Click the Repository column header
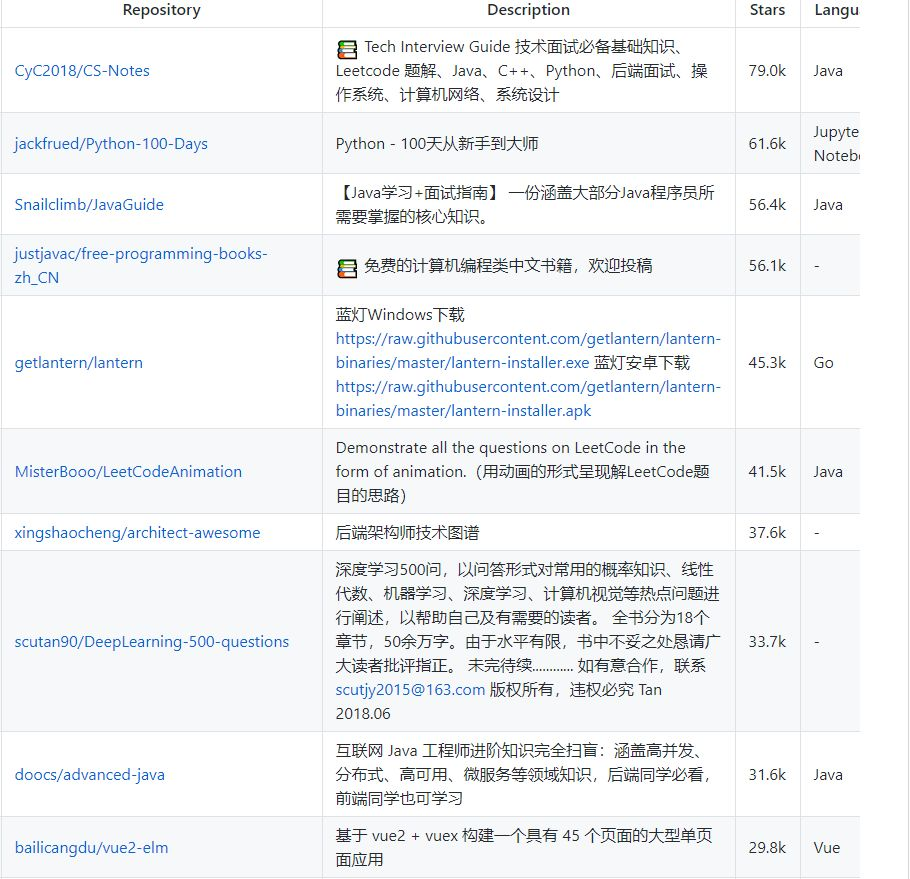The height and width of the screenshot is (879, 910). point(161,10)
